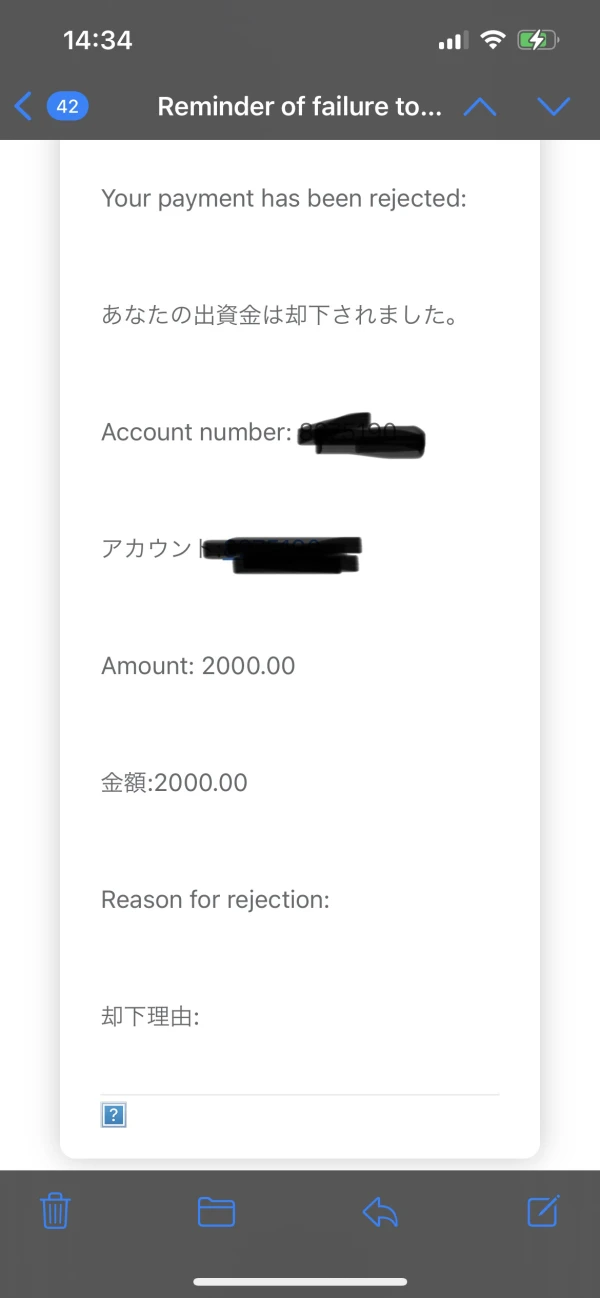Tap the reply arrow icon
600x1298 pixels.
point(380,1212)
